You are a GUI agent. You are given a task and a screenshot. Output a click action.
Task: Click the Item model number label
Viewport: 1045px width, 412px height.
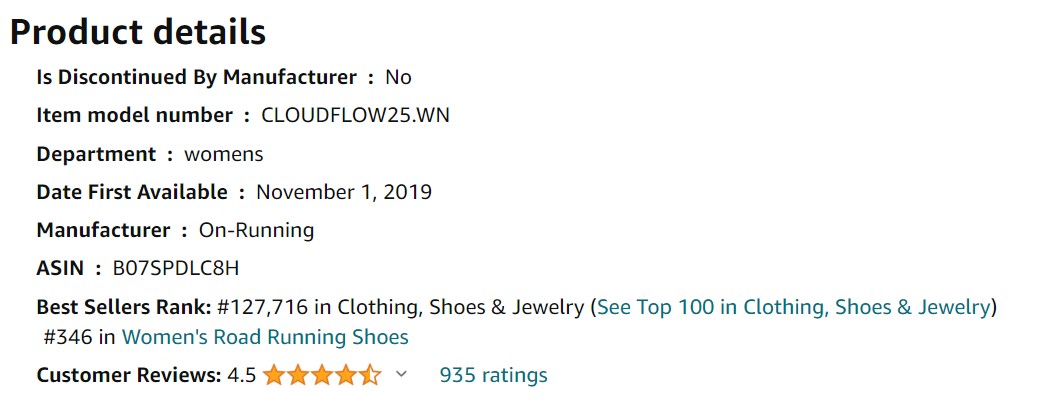(134, 115)
